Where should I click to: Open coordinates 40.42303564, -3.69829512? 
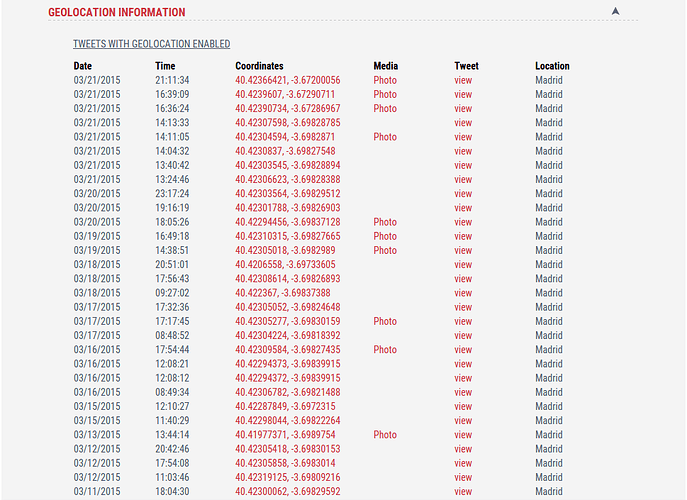tap(287, 194)
